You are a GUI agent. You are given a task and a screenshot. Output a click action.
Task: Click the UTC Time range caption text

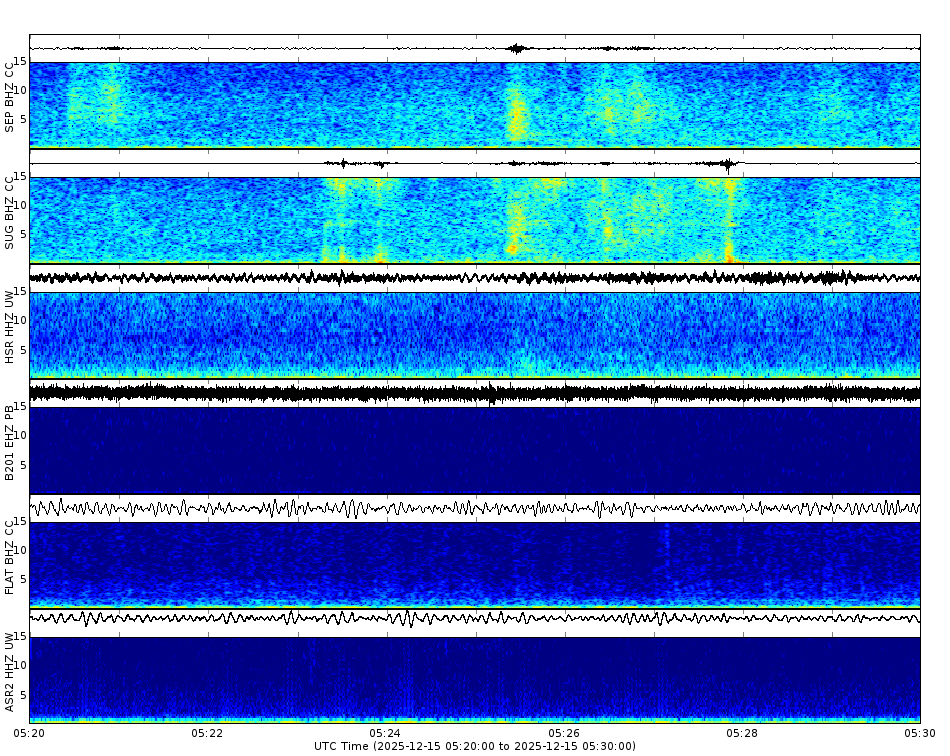click(475, 745)
